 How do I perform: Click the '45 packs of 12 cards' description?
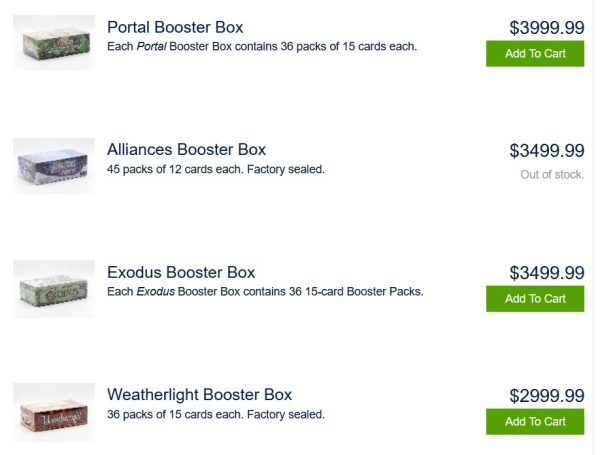point(215,169)
